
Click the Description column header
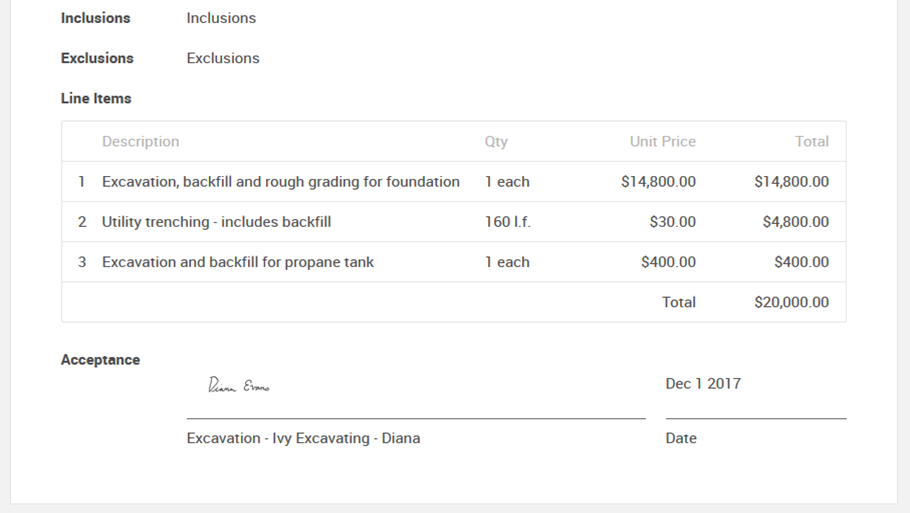pyautogui.click(x=140, y=142)
